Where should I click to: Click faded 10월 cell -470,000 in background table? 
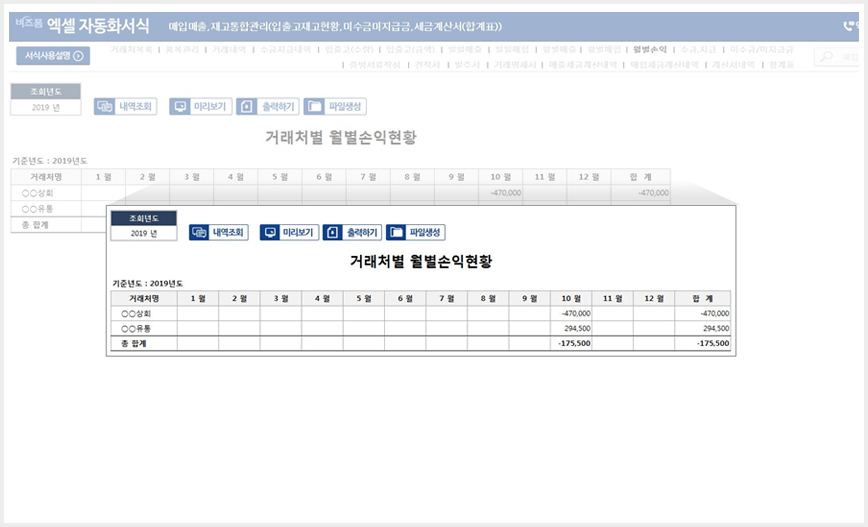pos(500,193)
